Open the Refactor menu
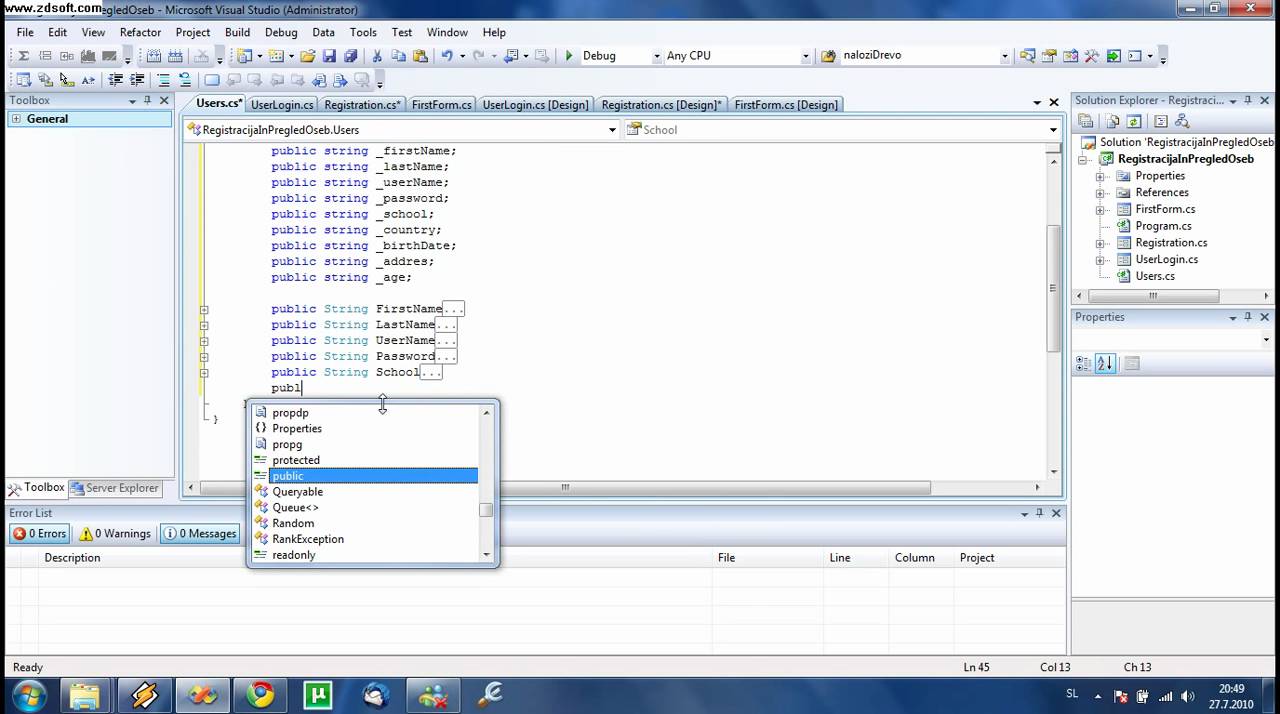Viewport: 1280px width, 714px height. pyautogui.click(x=140, y=32)
